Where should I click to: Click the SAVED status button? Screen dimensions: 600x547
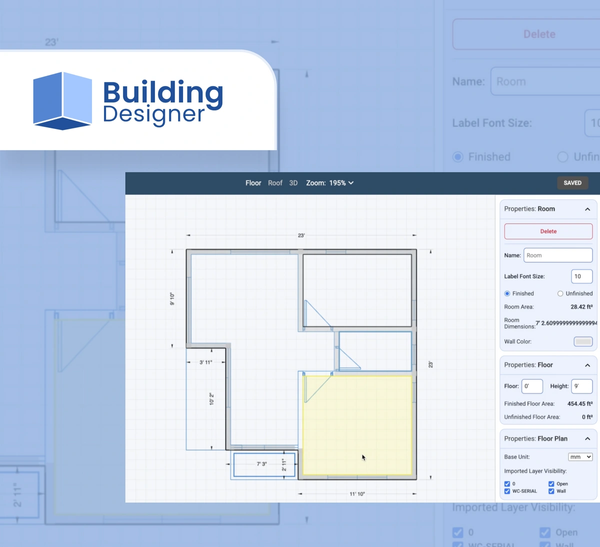point(572,183)
